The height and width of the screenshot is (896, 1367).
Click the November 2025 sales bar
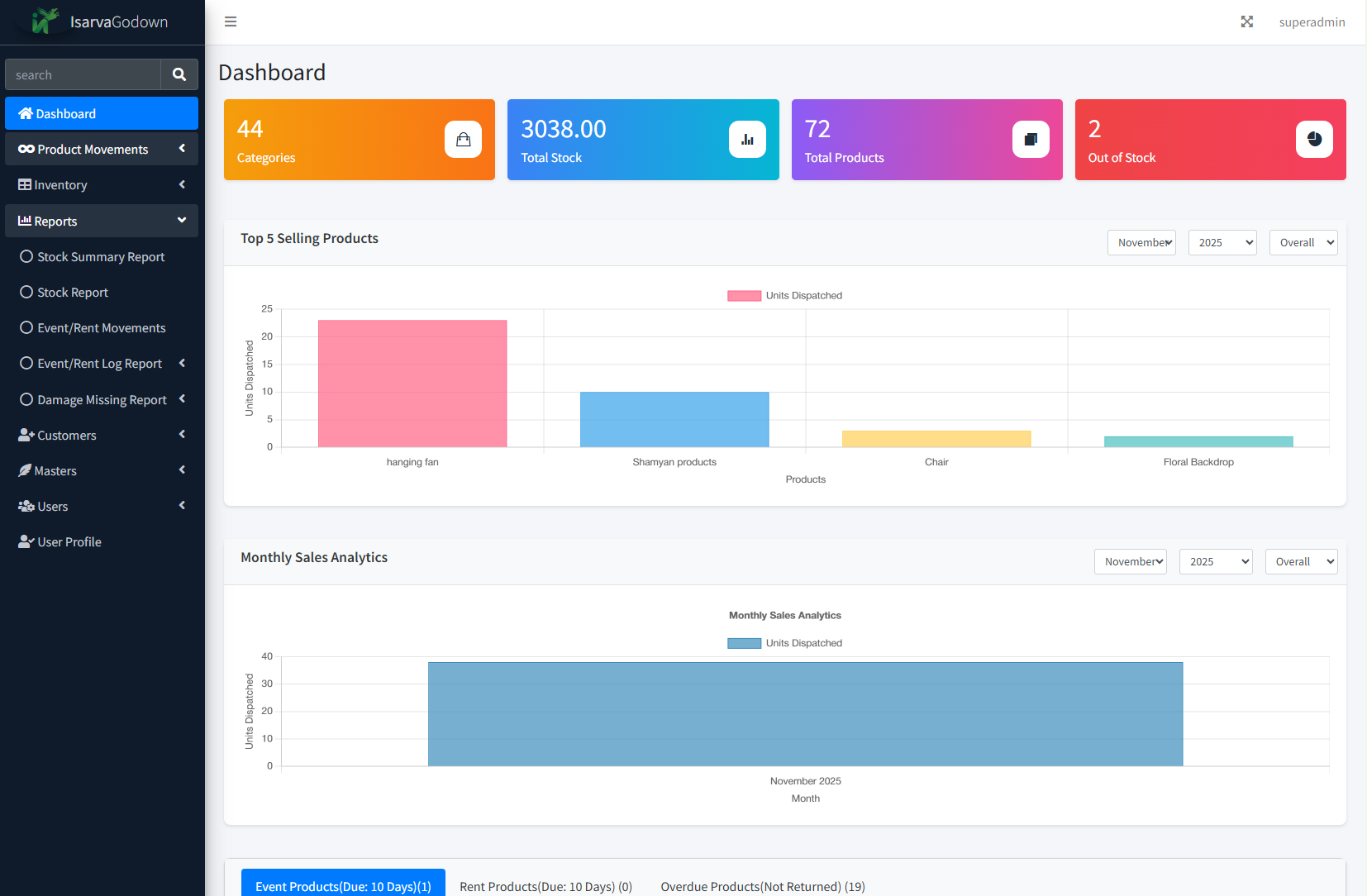[x=806, y=714]
